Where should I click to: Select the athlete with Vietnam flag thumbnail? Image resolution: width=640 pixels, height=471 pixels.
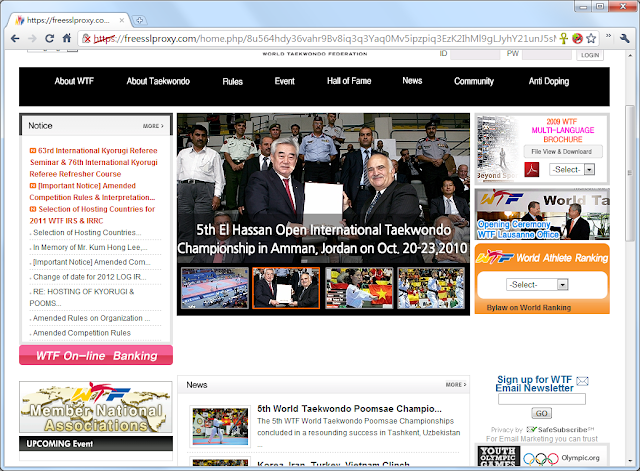click(359, 288)
